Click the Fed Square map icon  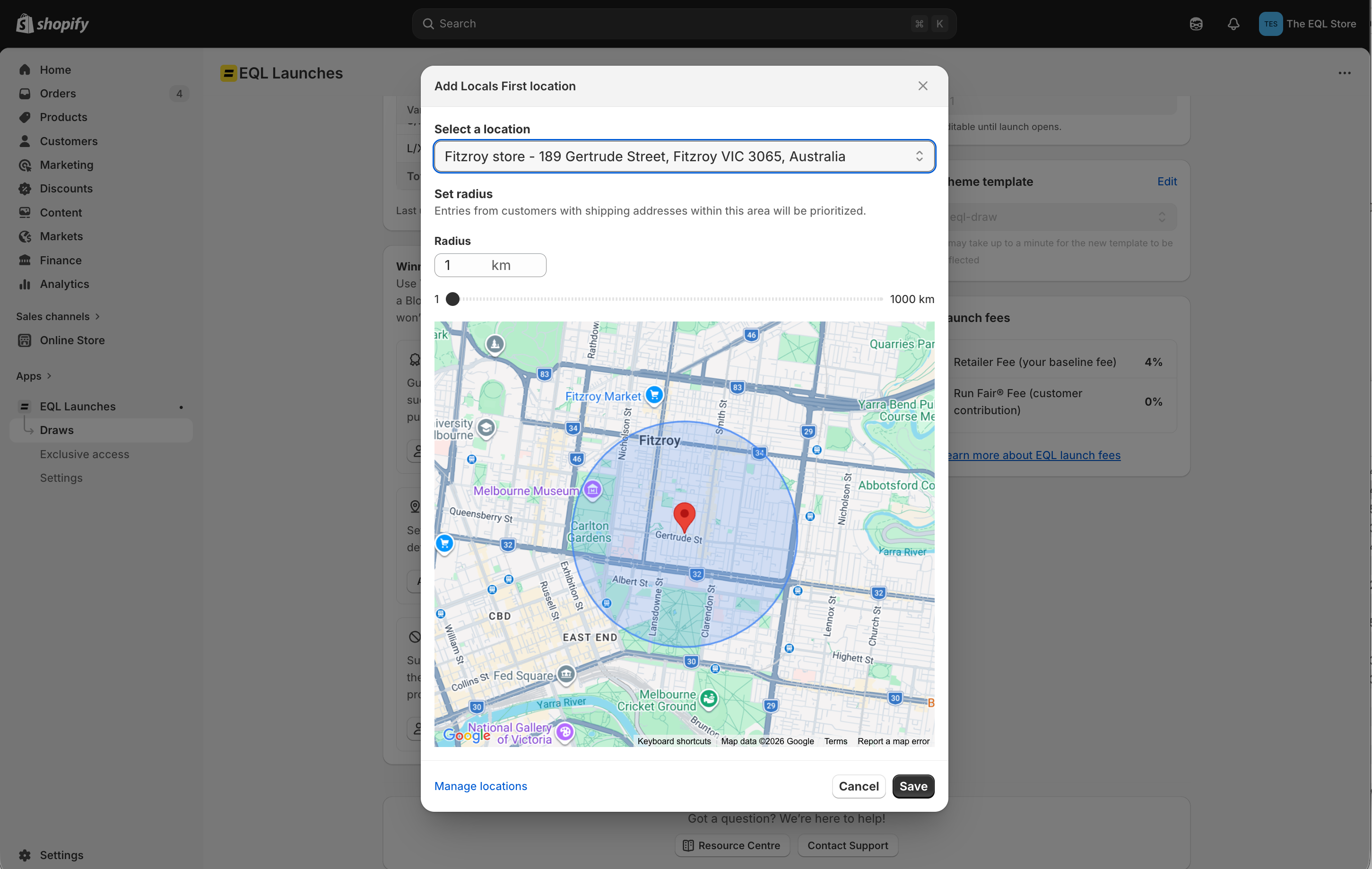tap(566, 675)
